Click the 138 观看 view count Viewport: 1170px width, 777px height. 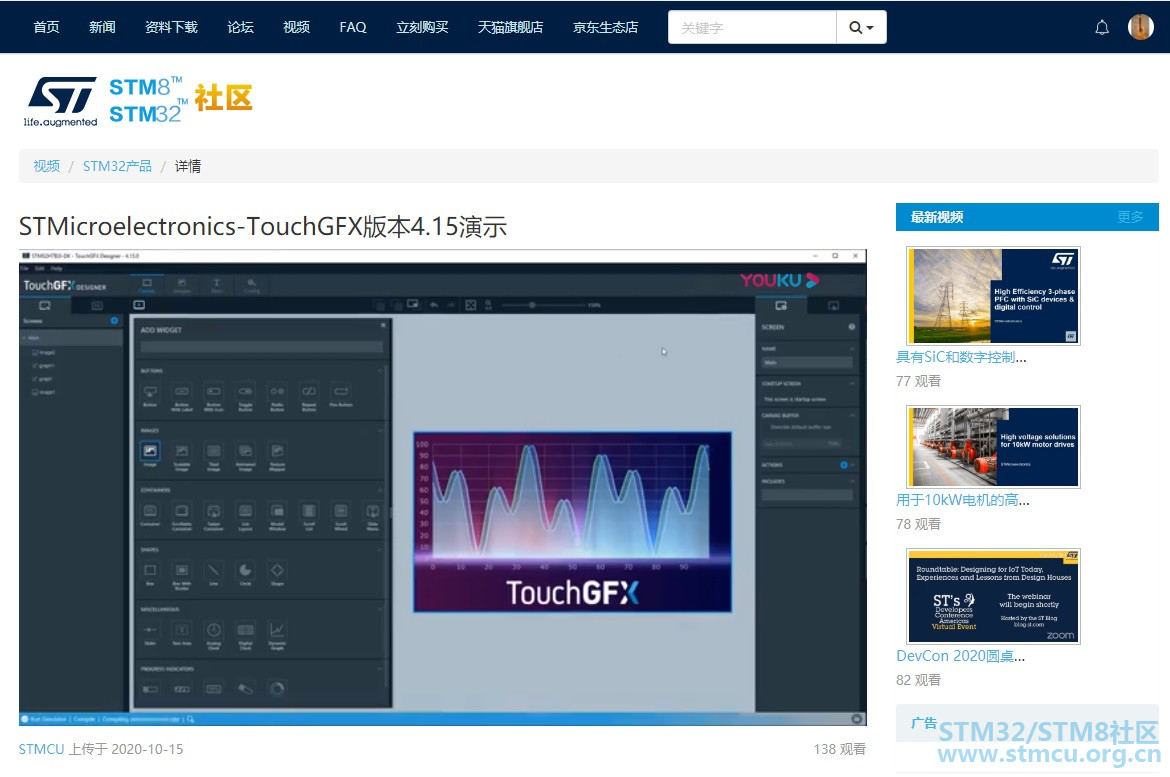(839, 749)
